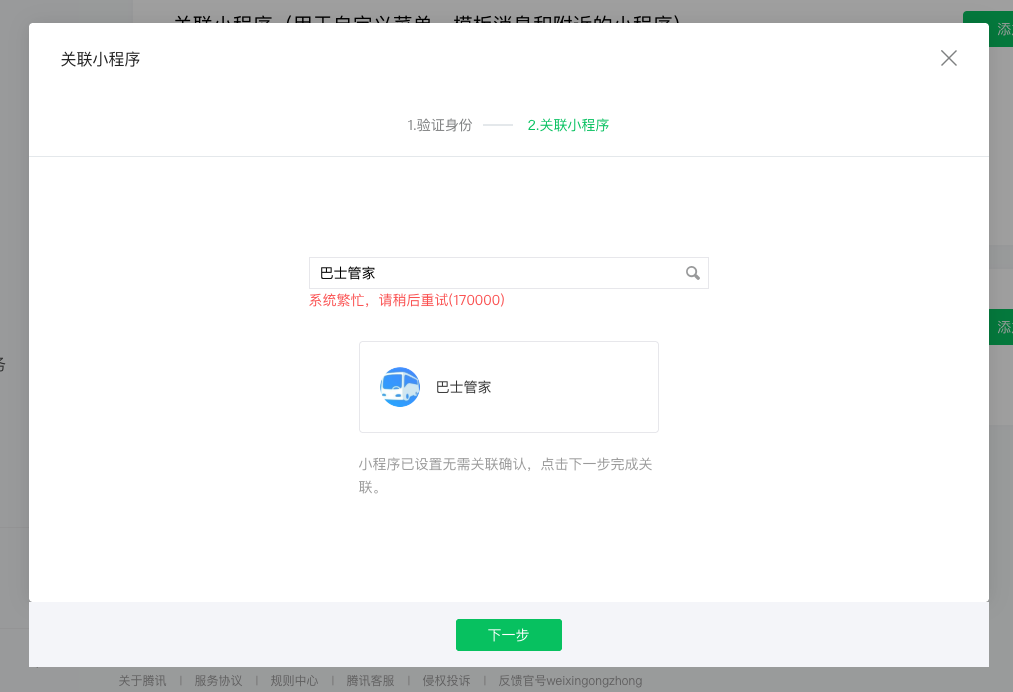
Task: Click the search magnifier icon
Action: (693, 273)
